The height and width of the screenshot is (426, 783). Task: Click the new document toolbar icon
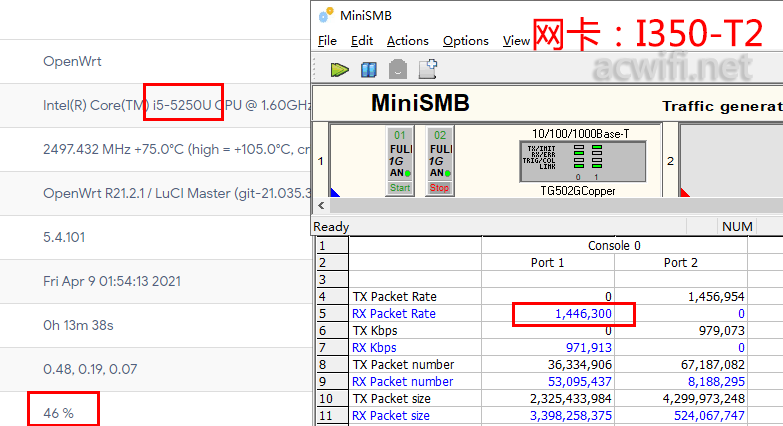(428, 69)
